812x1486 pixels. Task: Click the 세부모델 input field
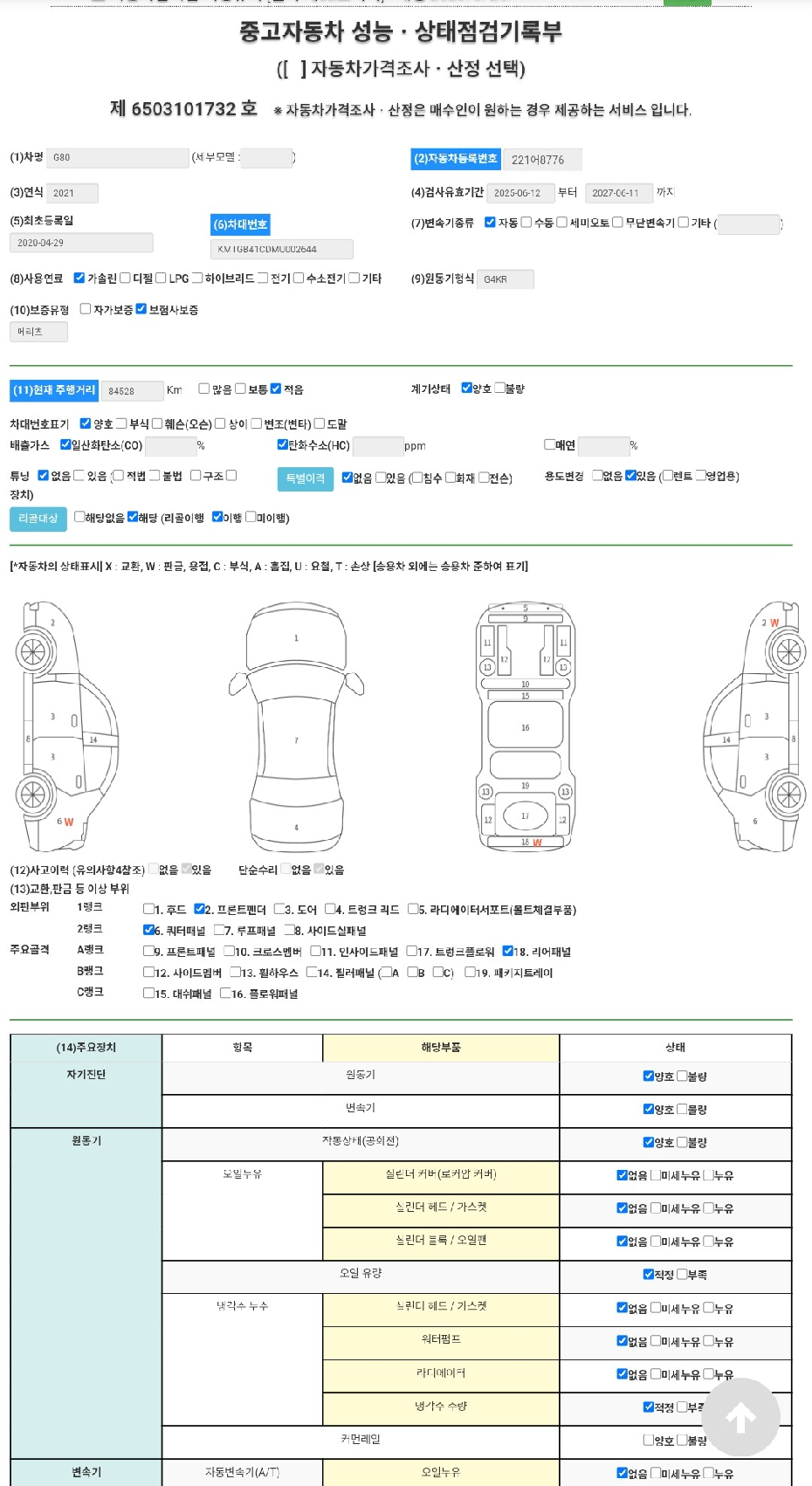266,158
